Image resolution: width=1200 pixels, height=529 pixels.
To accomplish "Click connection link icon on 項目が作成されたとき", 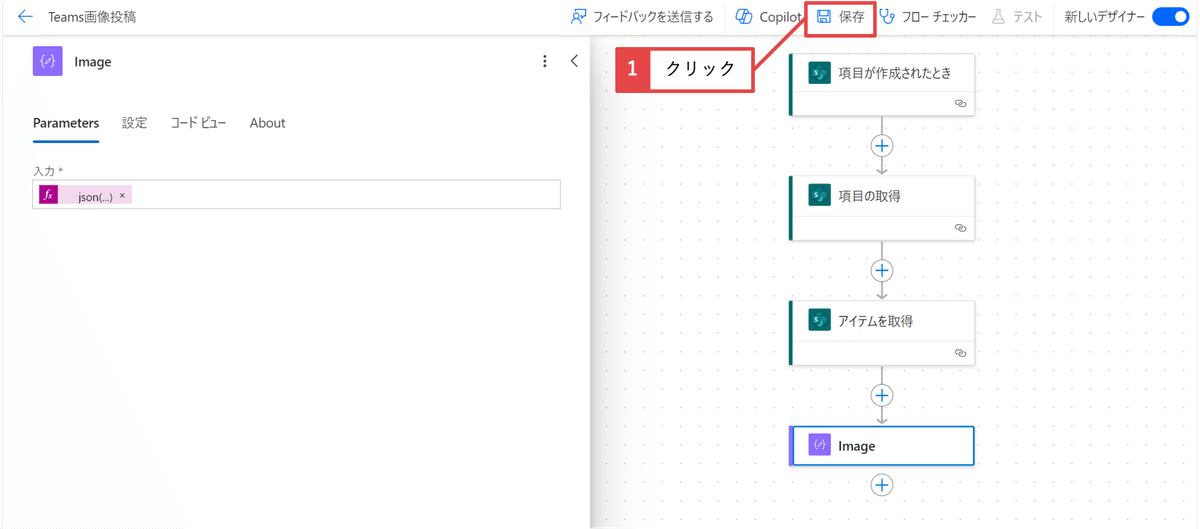I will [x=960, y=104].
